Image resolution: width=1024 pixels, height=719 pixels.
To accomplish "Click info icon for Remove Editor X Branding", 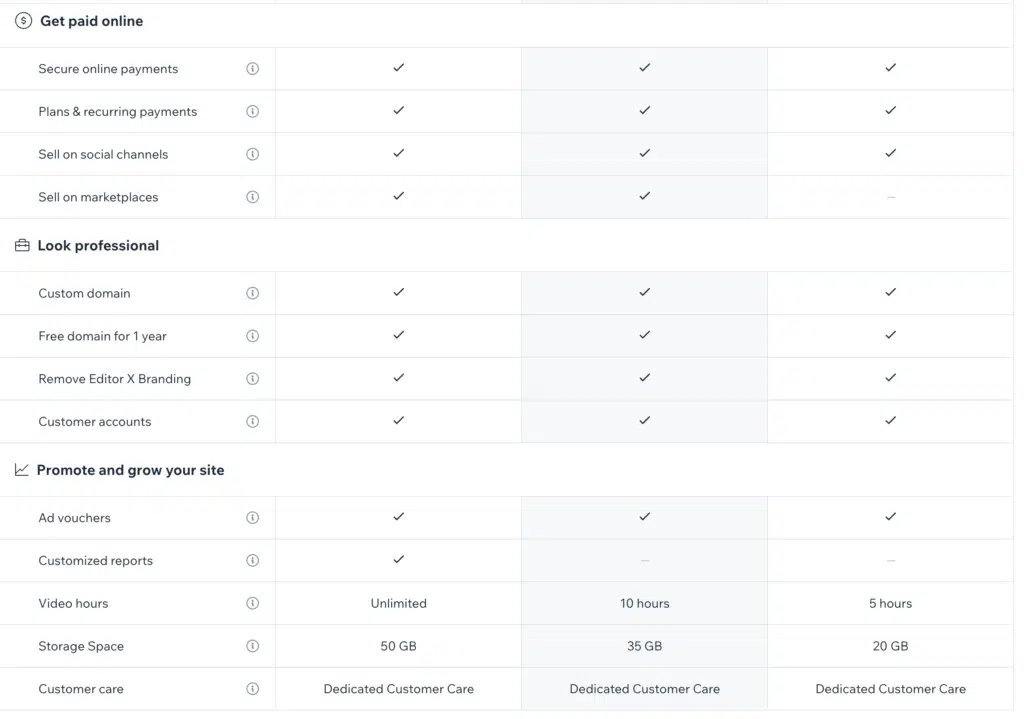I will point(252,379).
